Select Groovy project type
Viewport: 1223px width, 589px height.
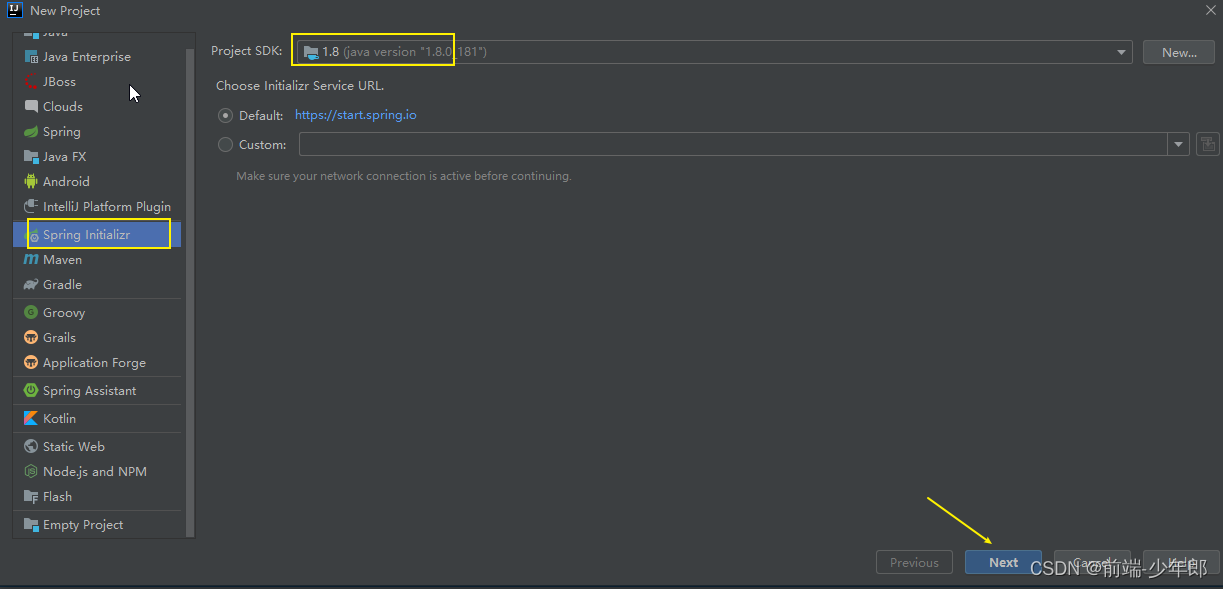pyautogui.click(x=98, y=313)
